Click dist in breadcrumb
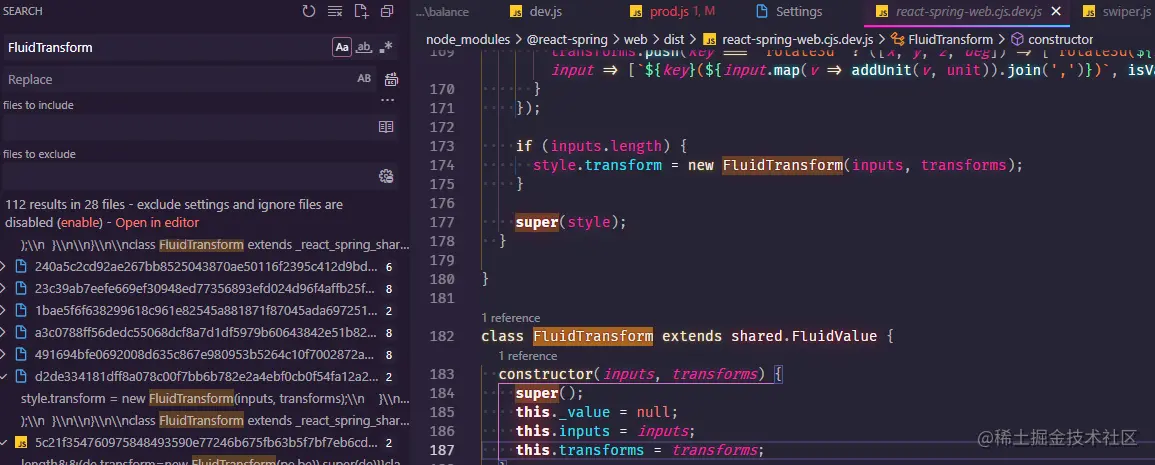This screenshot has height=465, width=1155. pos(673,39)
